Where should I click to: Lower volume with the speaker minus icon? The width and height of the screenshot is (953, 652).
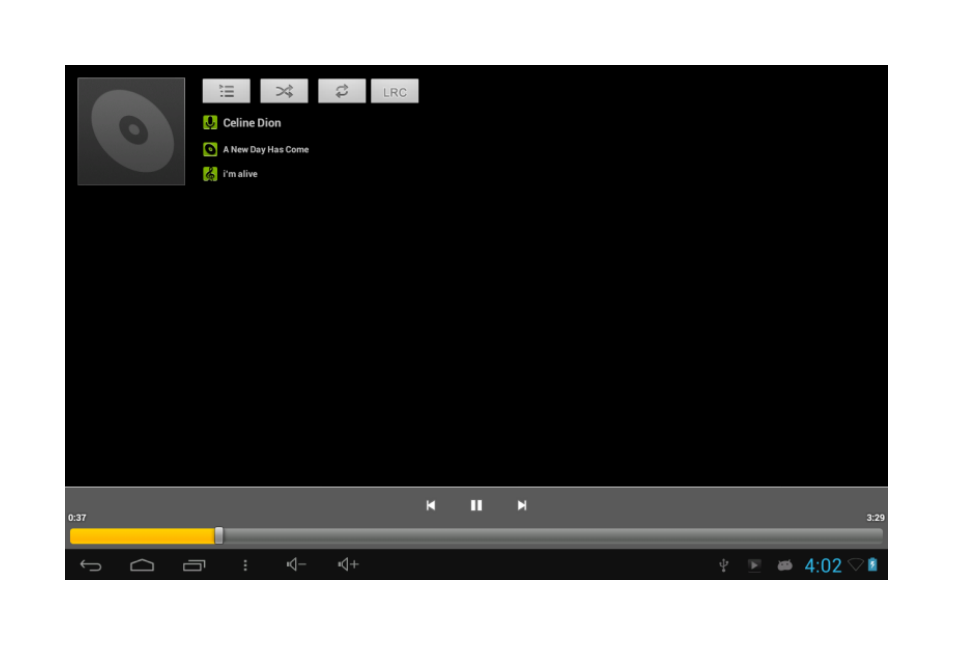pyautogui.click(x=296, y=564)
